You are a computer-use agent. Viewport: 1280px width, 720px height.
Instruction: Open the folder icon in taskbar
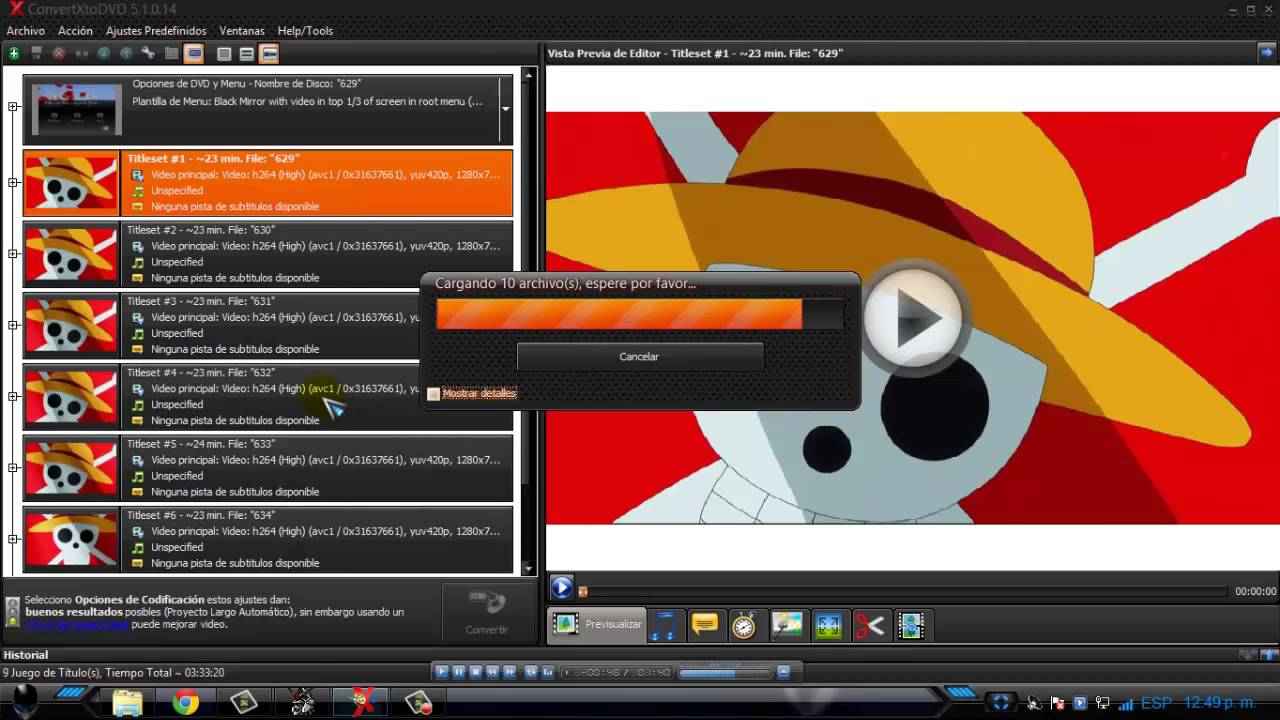point(127,703)
